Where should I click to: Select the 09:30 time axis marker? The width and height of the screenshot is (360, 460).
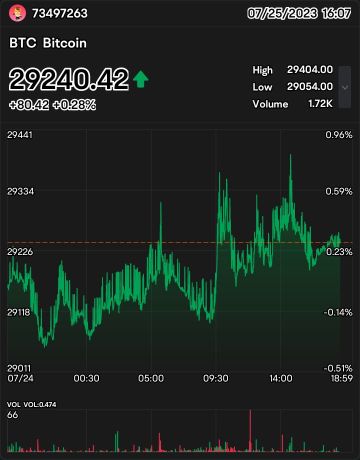coord(216,378)
